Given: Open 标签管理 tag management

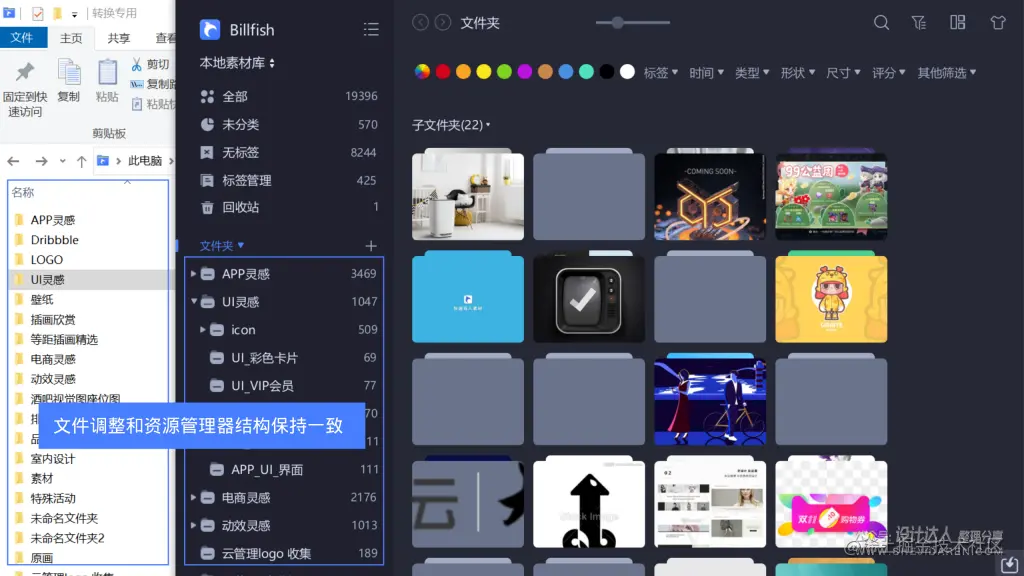Looking at the screenshot, I should coord(288,180).
